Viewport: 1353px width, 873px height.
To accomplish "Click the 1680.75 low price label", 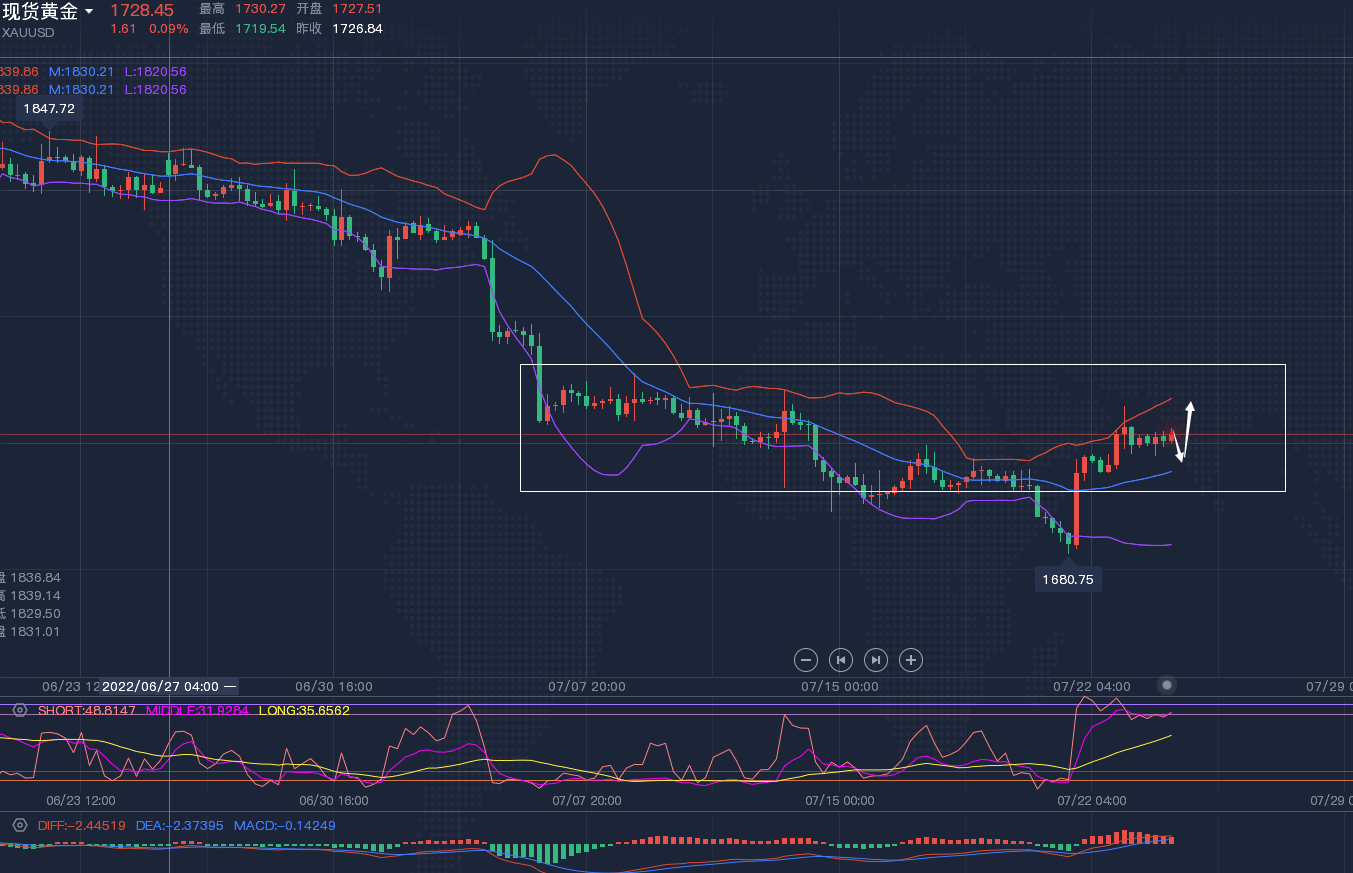I will point(1067,579).
